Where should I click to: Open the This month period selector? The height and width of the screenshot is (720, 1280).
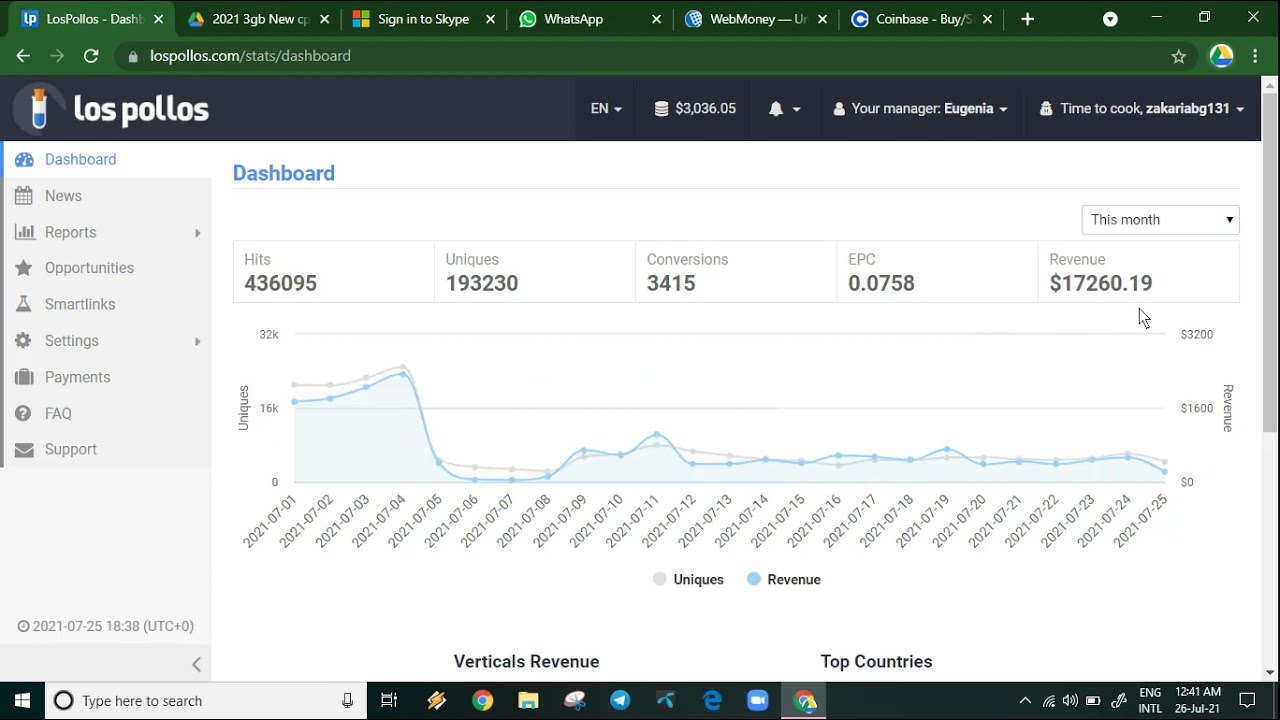1160,220
